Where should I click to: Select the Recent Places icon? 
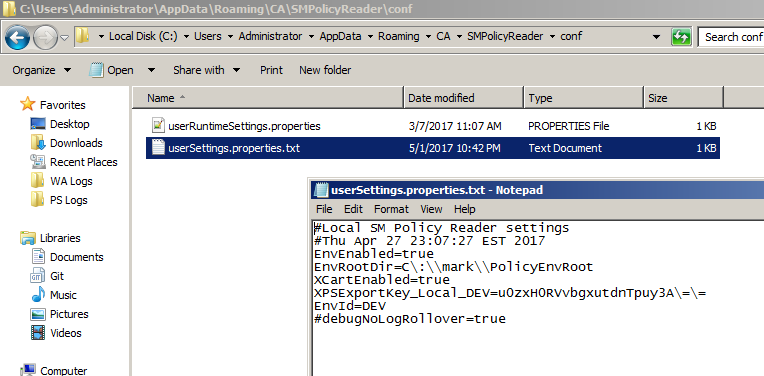[38, 162]
